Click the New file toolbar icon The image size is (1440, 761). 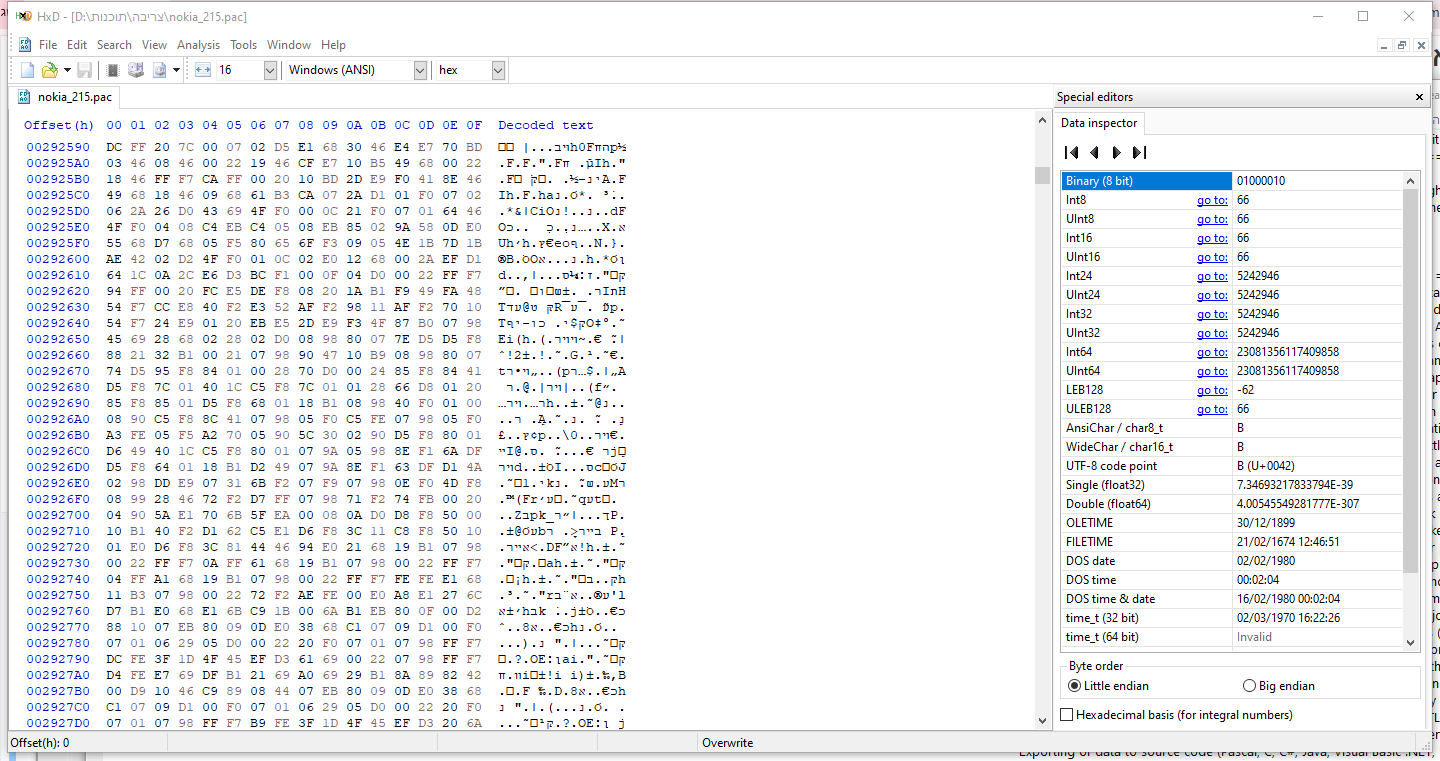click(x=27, y=70)
